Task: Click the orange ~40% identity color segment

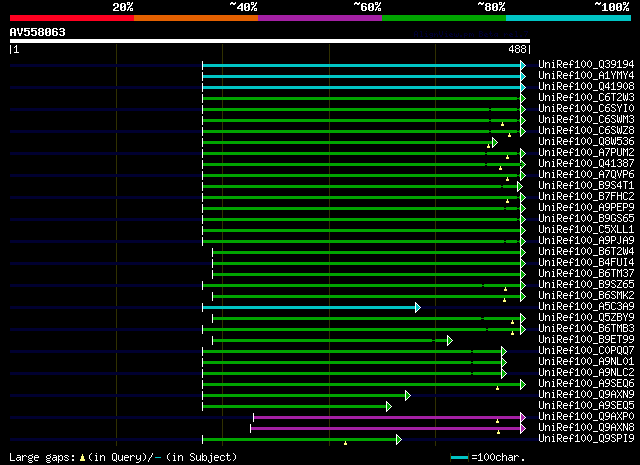Action: pos(196,18)
